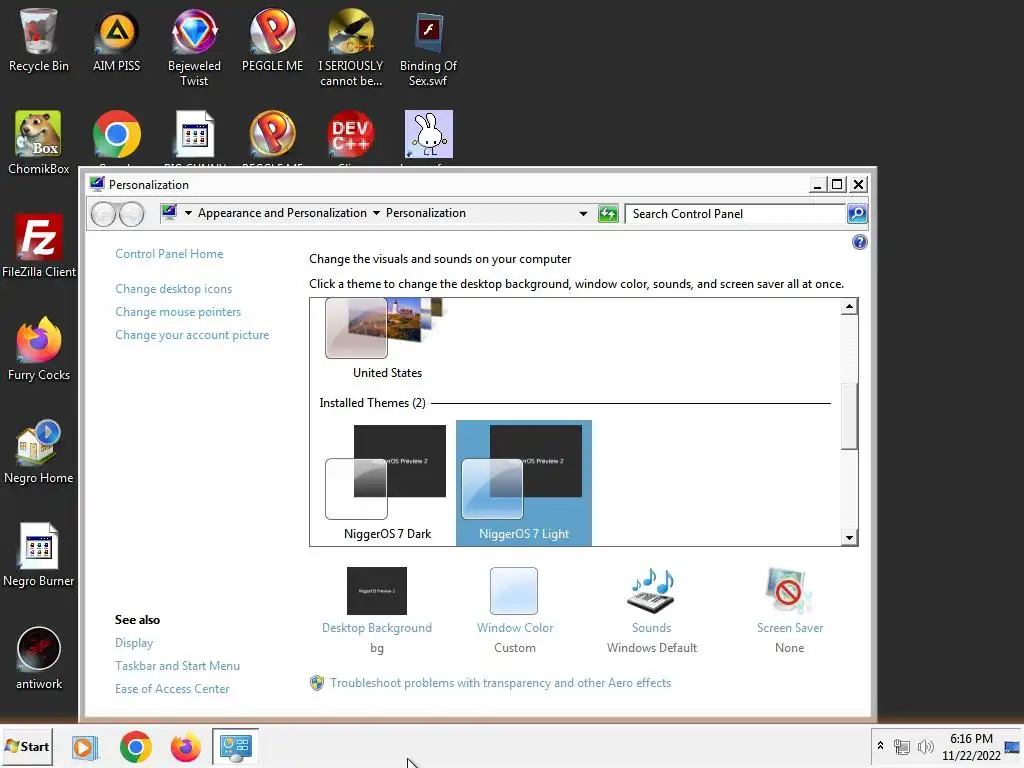The image size is (1024, 768).
Task: Activate the Control Panel taskbar button
Action: click(x=236, y=746)
